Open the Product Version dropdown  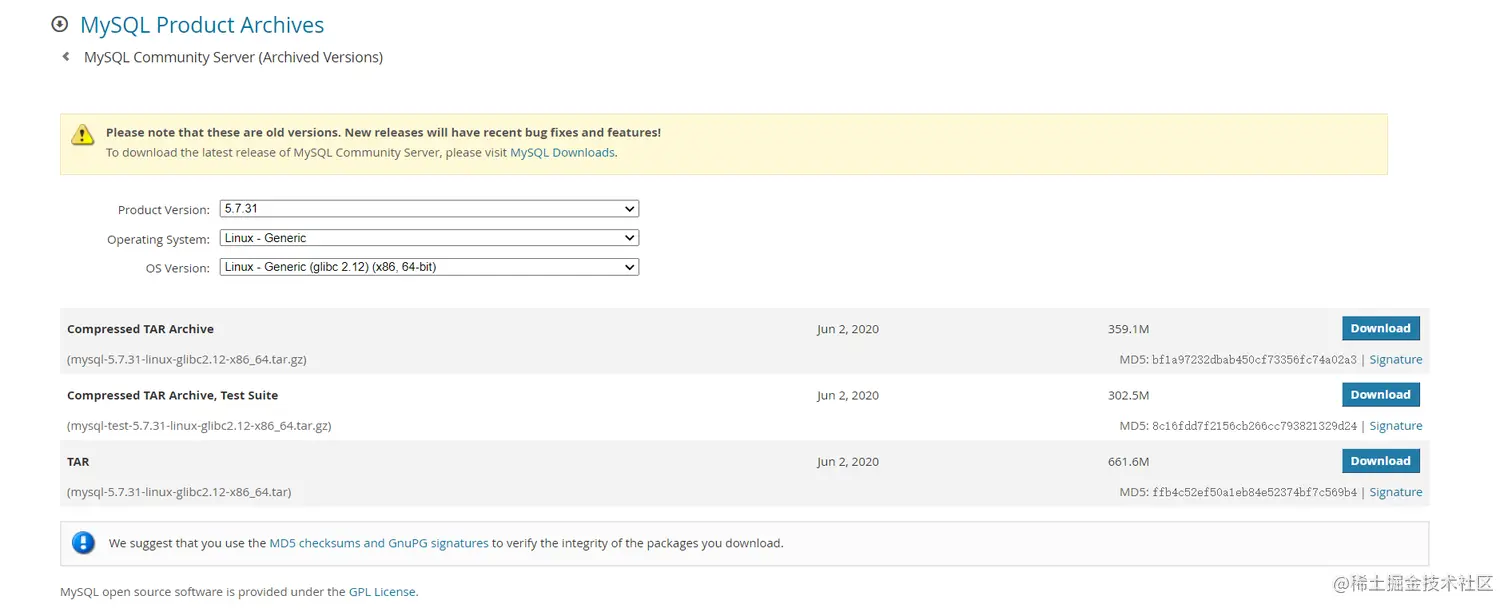pos(429,209)
